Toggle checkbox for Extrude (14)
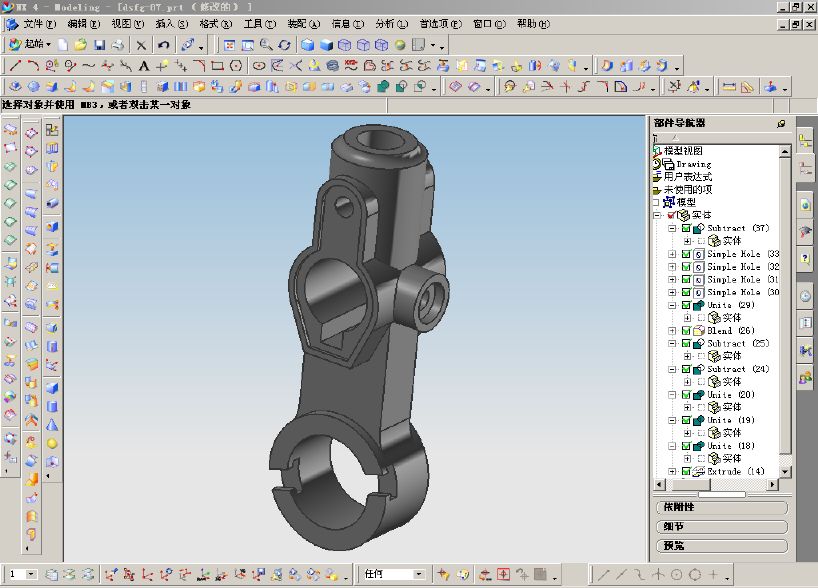 (x=687, y=471)
